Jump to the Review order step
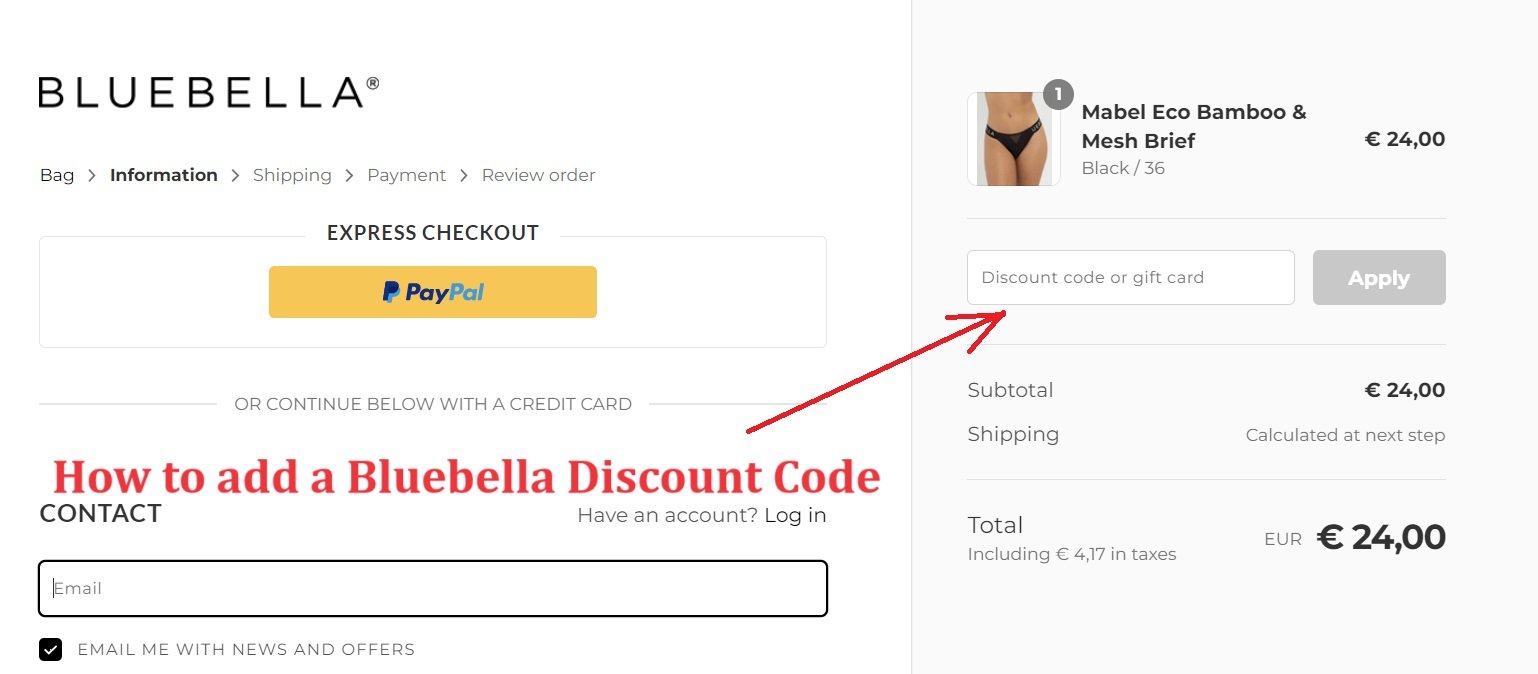The height and width of the screenshot is (674, 1538). coord(538,175)
